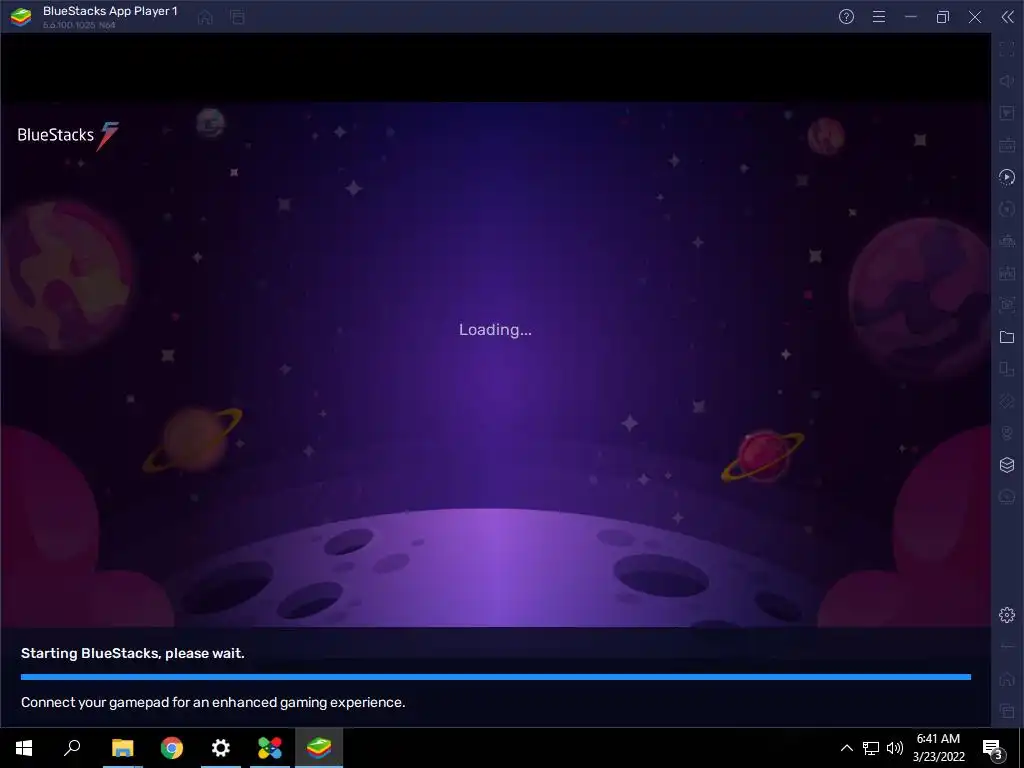The image size is (1024, 768).
Task: Restore down the BlueStacks window
Action: click(x=943, y=17)
